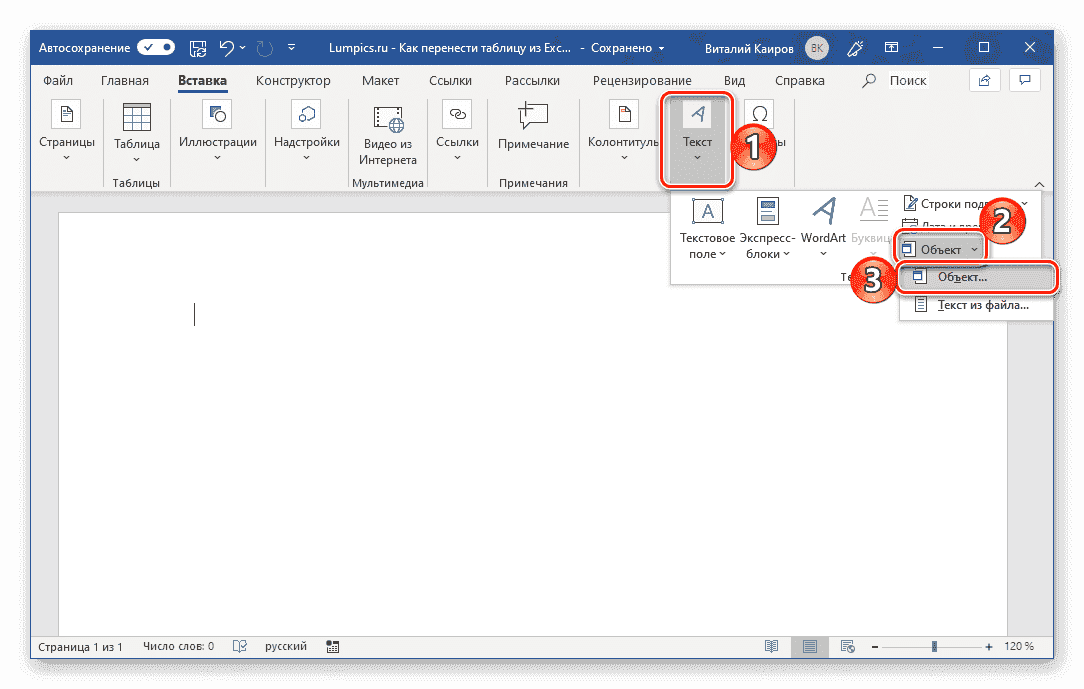Adjust the zoom slider

[932, 646]
